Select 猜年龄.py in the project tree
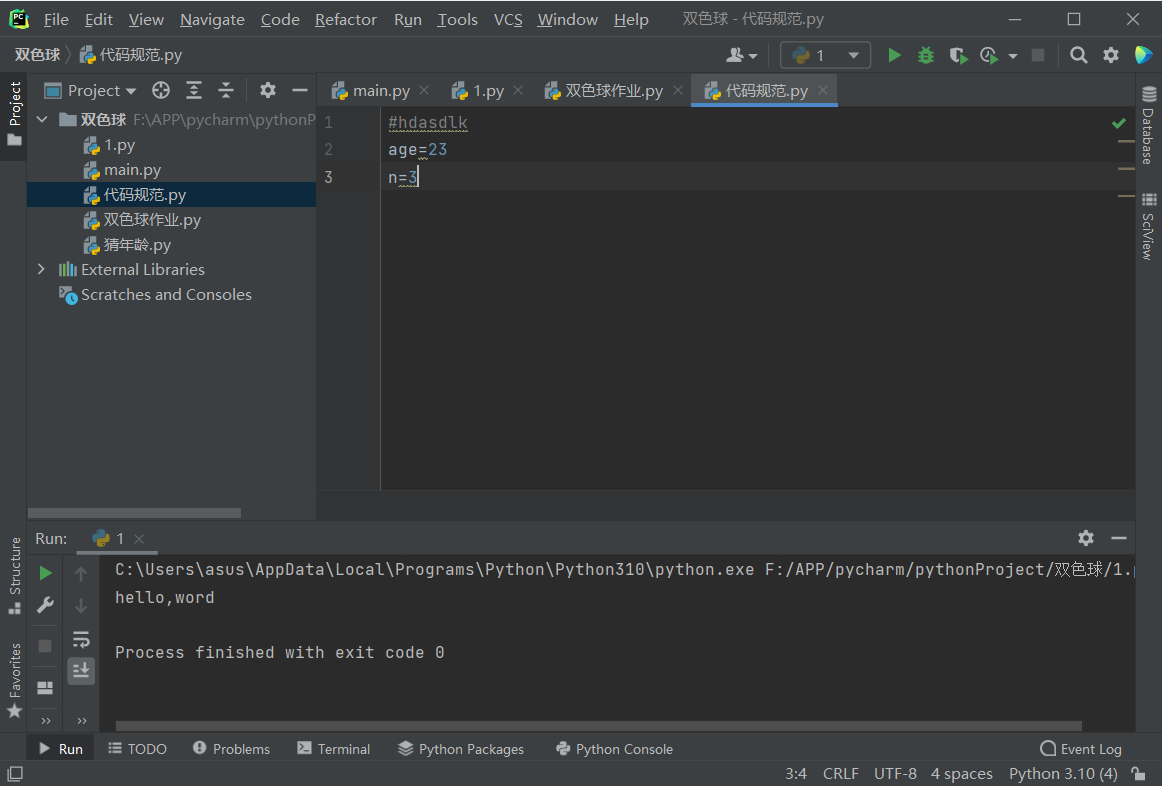Image resolution: width=1162 pixels, height=786 pixels. [x=137, y=245]
